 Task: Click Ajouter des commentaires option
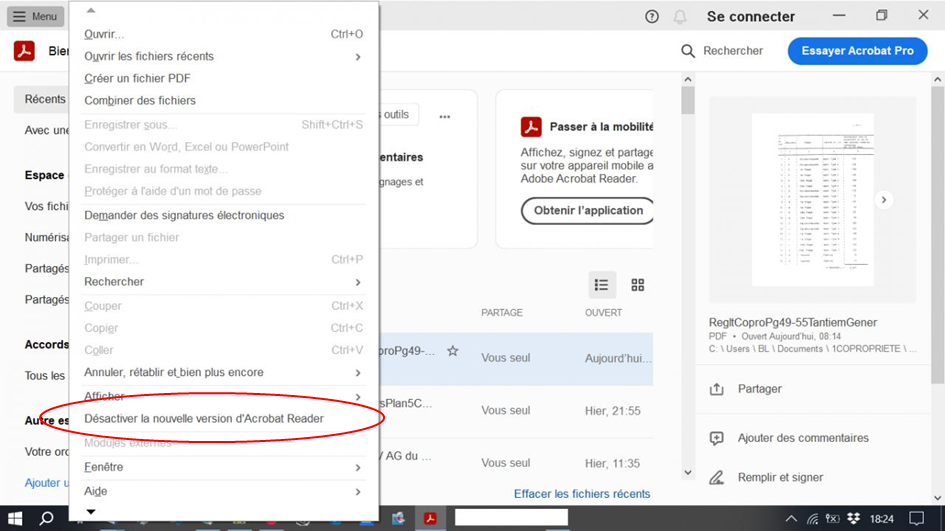click(803, 438)
